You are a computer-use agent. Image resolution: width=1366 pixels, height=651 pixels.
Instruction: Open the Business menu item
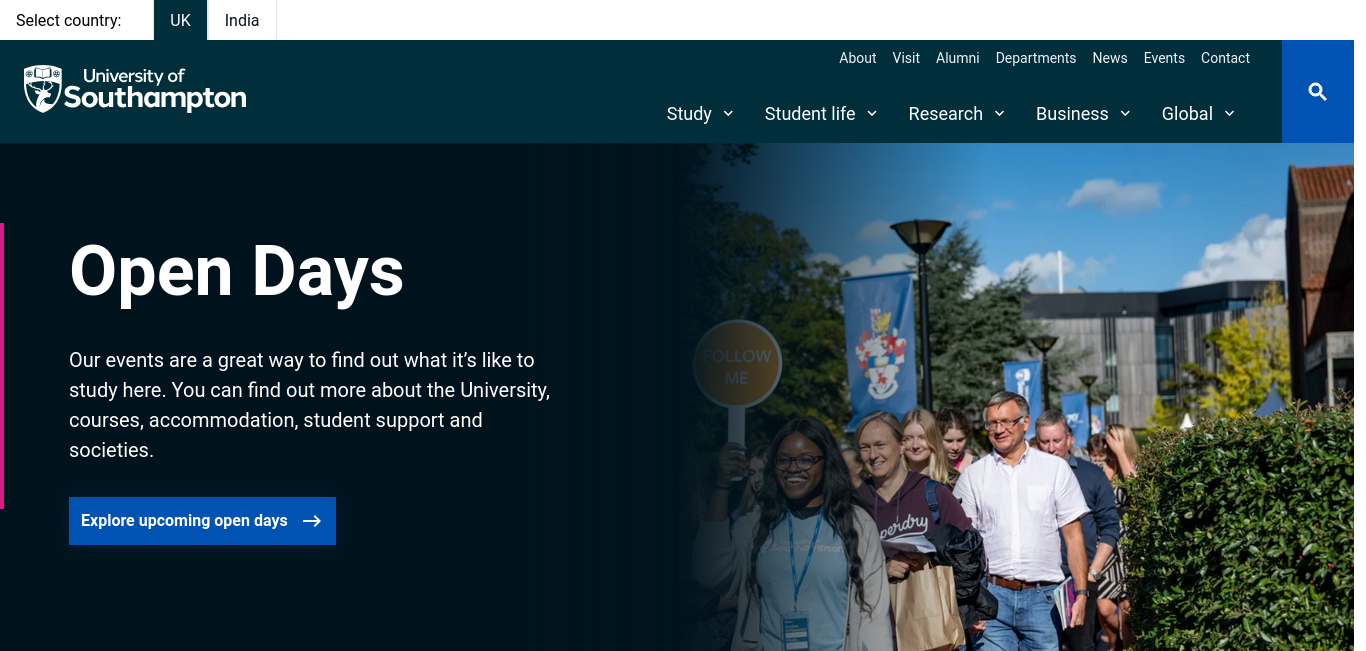(x=1072, y=114)
